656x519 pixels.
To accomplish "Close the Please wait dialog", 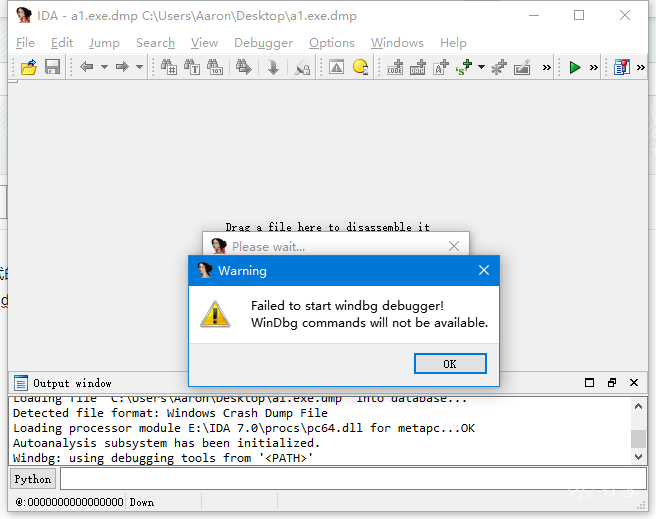I will pos(454,246).
